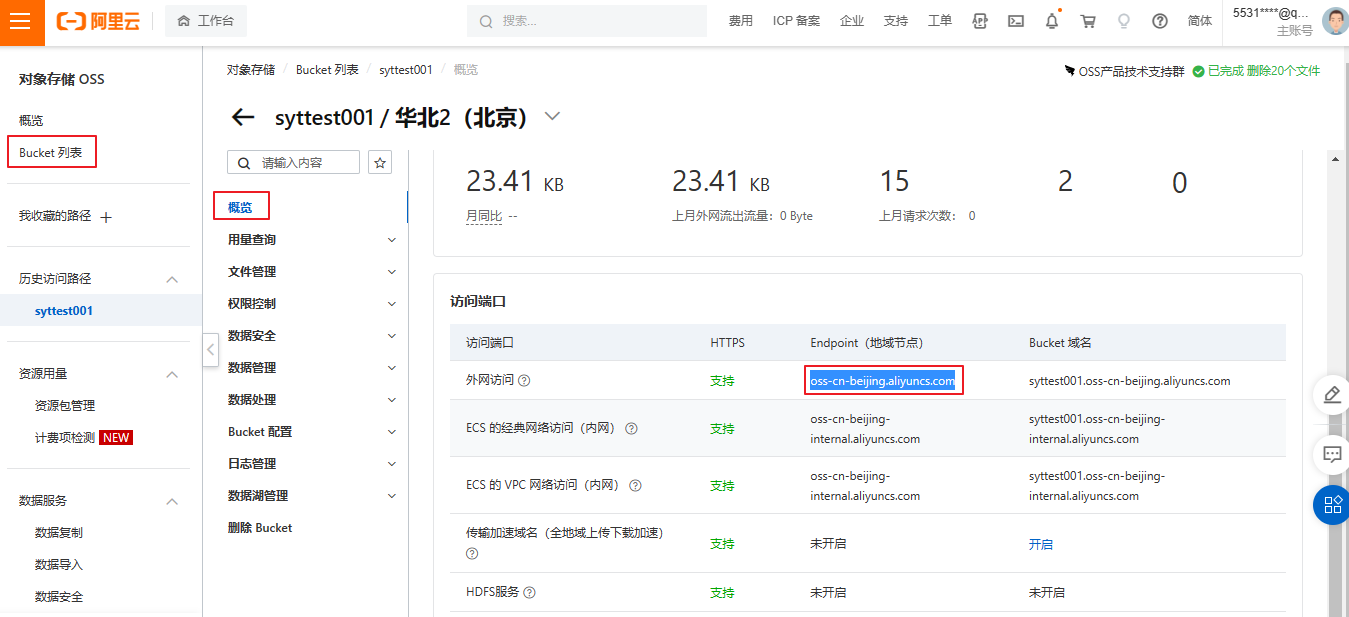The width and height of the screenshot is (1349, 617).
Task: Open the 企业 menu
Action: click(852, 21)
